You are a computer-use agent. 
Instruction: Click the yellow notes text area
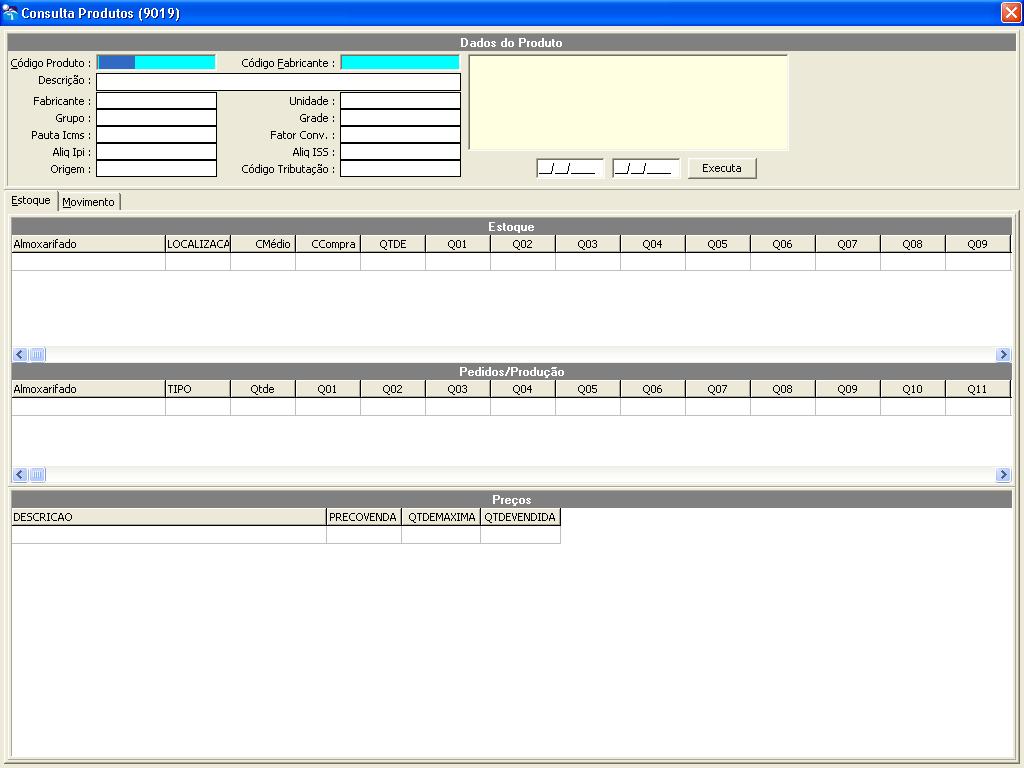click(628, 103)
